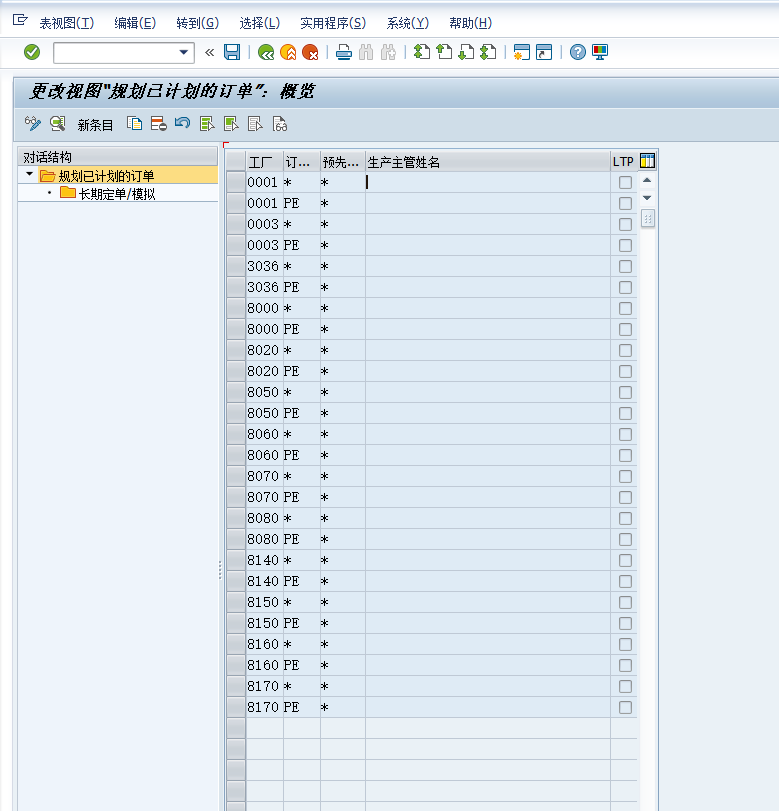Click the Print icon
This screenshot has width=779, height=811.
[344, 52]
